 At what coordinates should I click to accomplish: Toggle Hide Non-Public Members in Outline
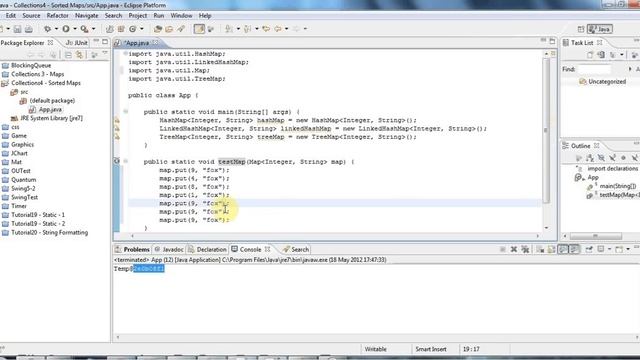pos(623,158)
